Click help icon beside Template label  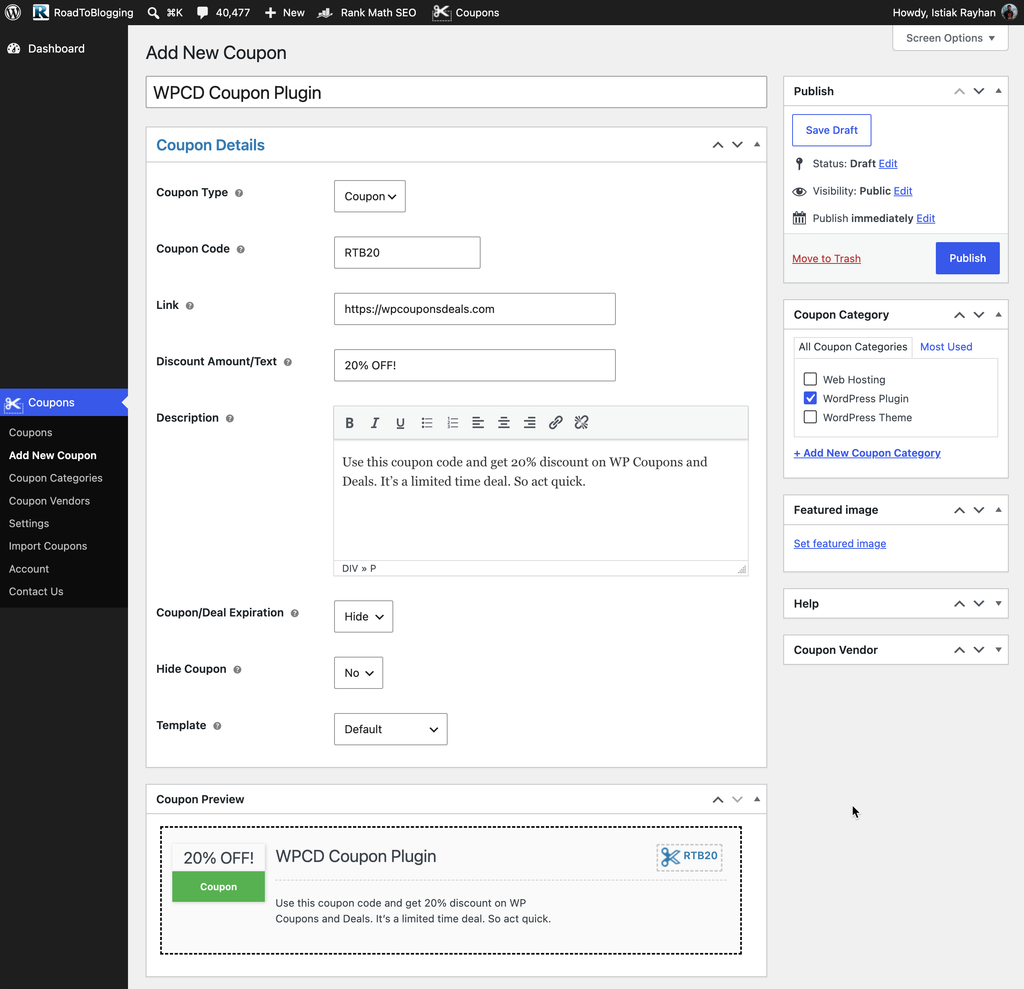pos(217,726)
